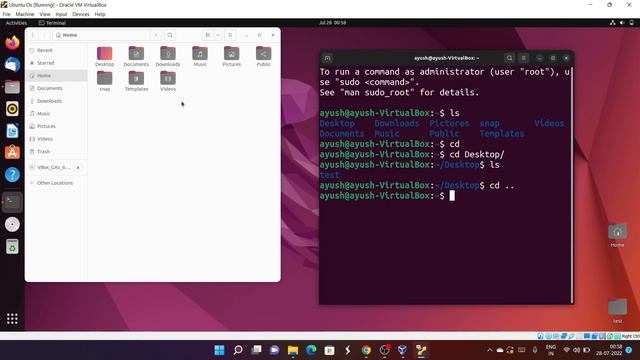Image resolution: width=640 pixels, height=360 pixels.
Task: Open the VirtualBox Input menu
Action: point(61,14)
